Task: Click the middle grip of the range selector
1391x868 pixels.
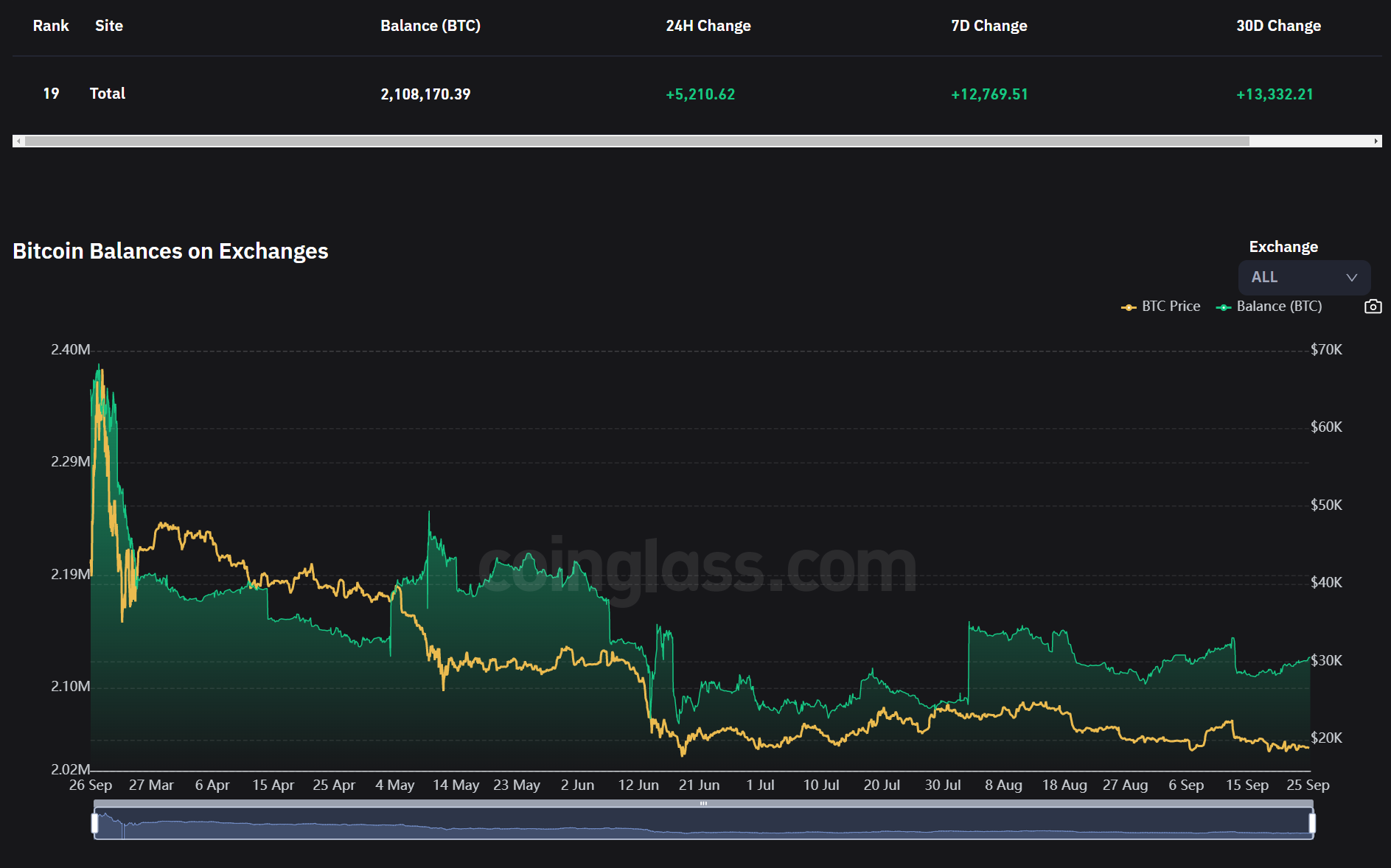Action: point(703,804)
